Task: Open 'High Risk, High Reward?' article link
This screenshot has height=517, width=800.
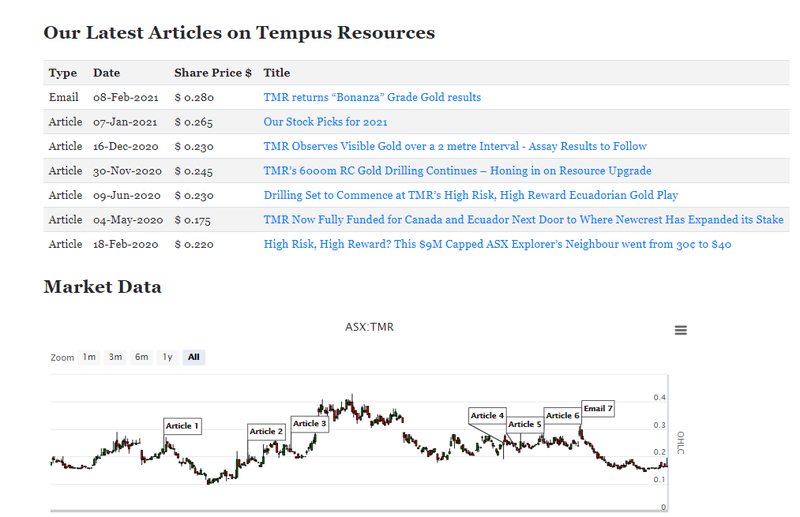Action: [497, 244]
